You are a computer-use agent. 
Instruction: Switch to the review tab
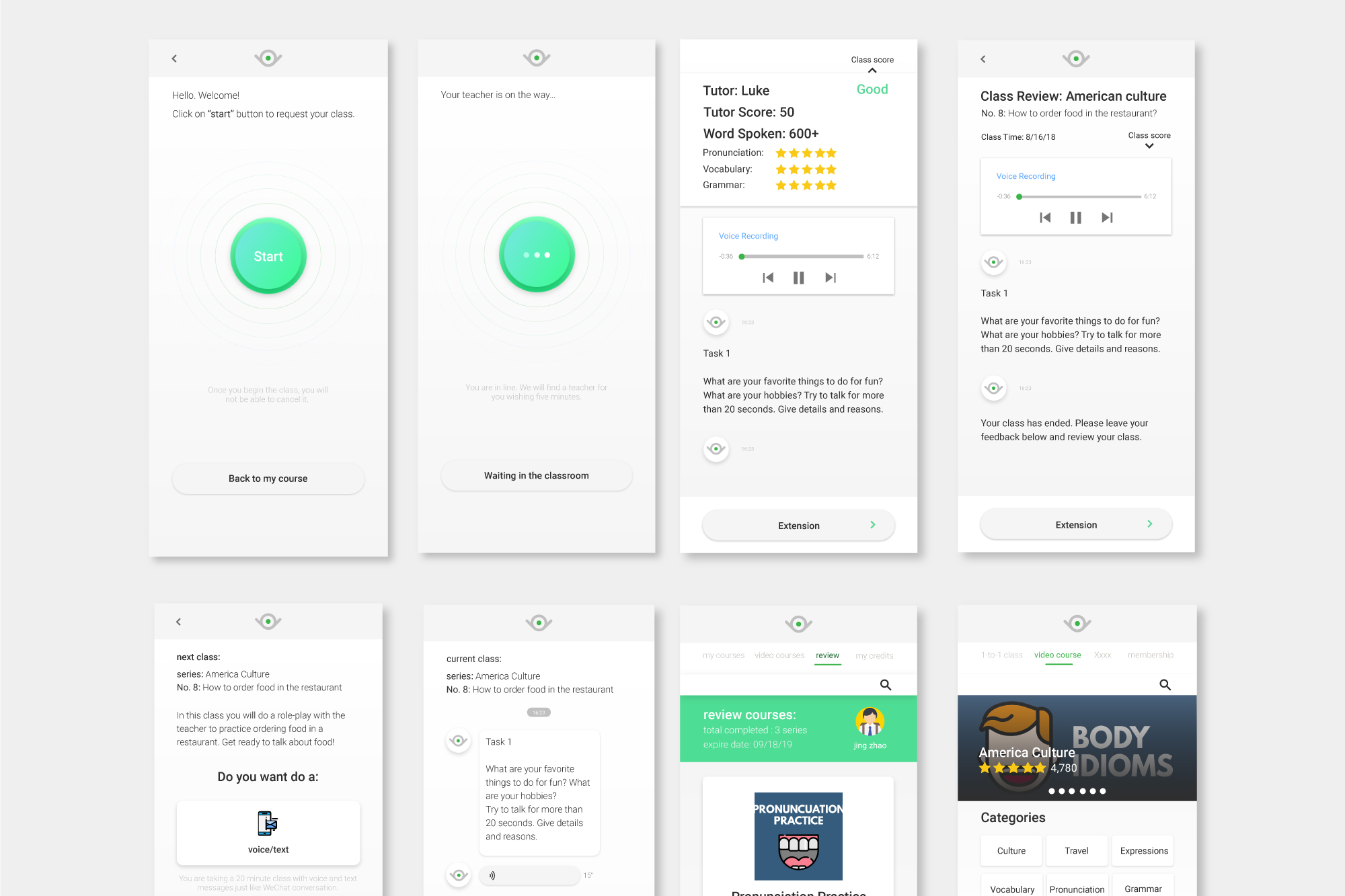click(x=827, y=655)
